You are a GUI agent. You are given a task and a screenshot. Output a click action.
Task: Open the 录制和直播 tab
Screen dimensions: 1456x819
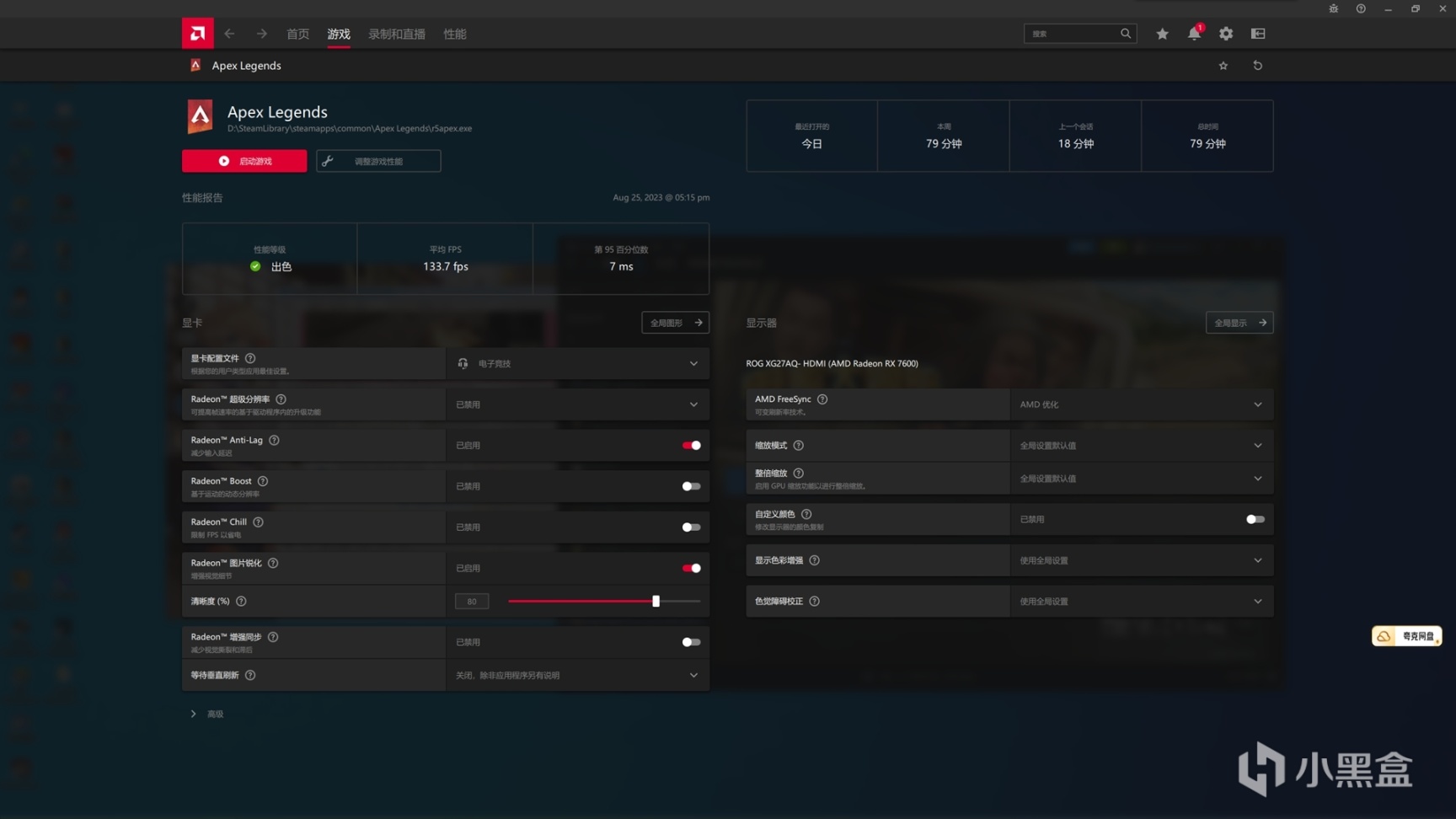pos(397,34)
